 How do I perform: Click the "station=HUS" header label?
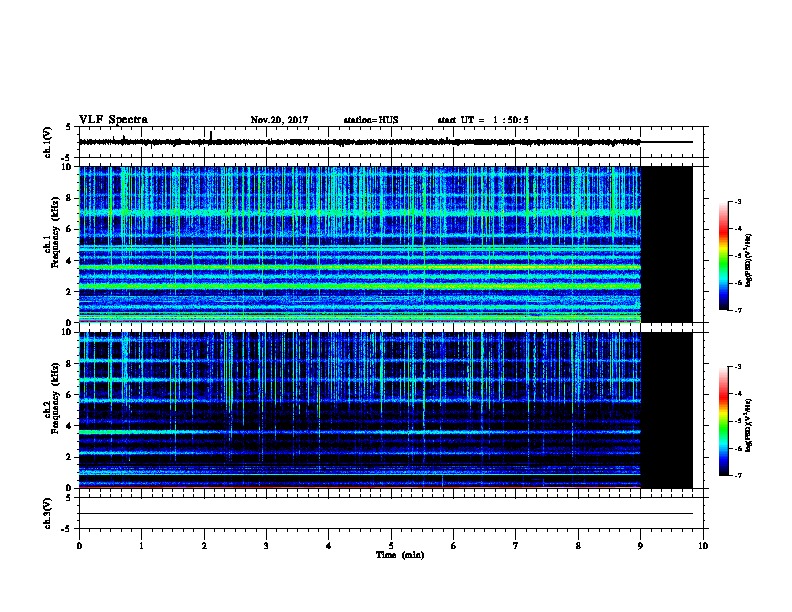[371, 120]
